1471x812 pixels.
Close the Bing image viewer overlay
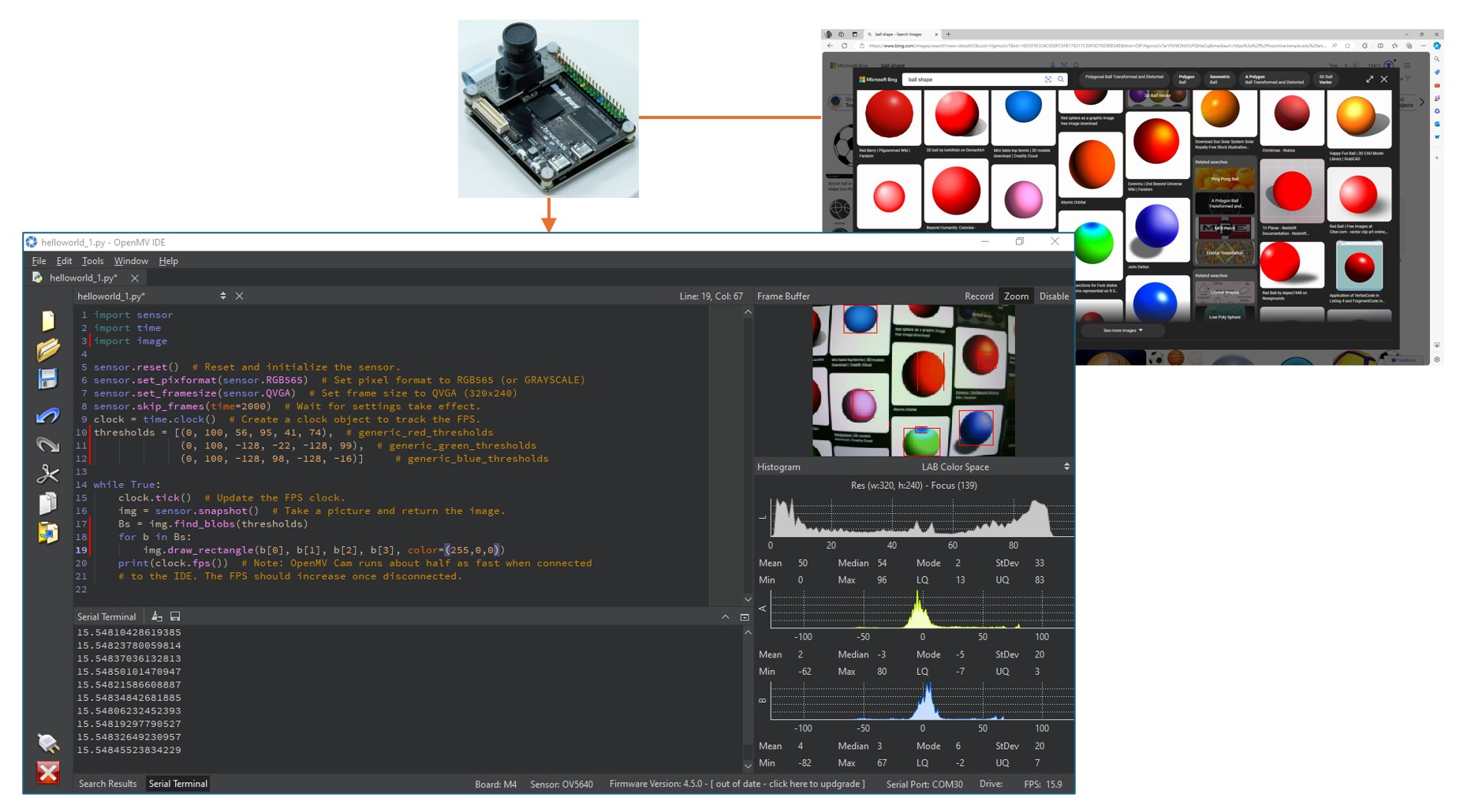[1384, 80]
